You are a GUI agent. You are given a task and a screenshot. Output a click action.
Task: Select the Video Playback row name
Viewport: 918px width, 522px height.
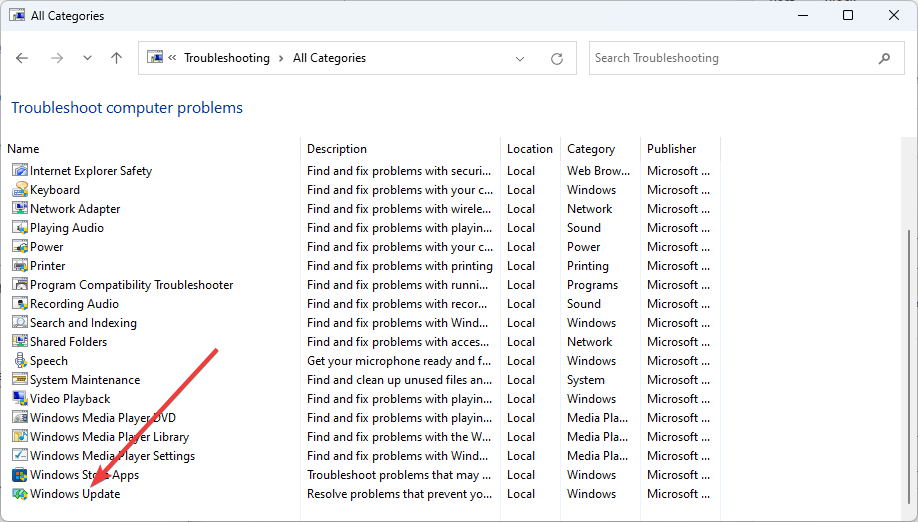coord(70,399)
